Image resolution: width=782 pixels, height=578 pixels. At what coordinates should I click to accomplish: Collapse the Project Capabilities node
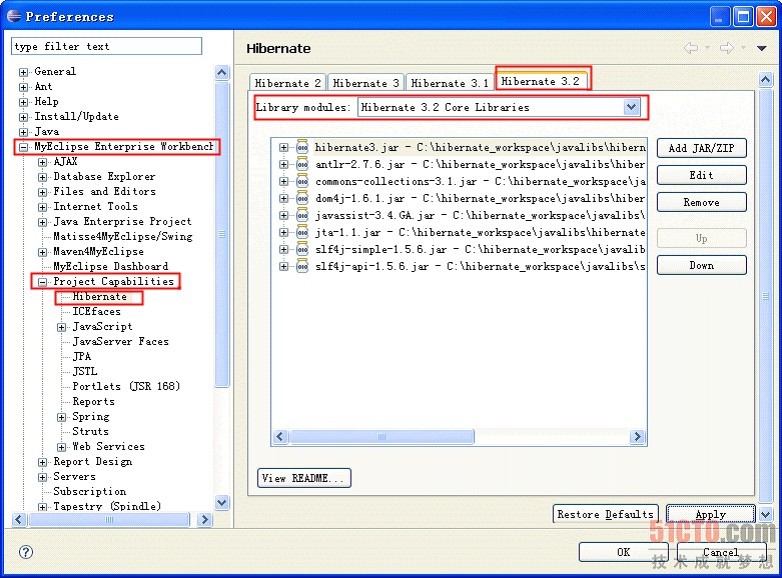point(42,282)
